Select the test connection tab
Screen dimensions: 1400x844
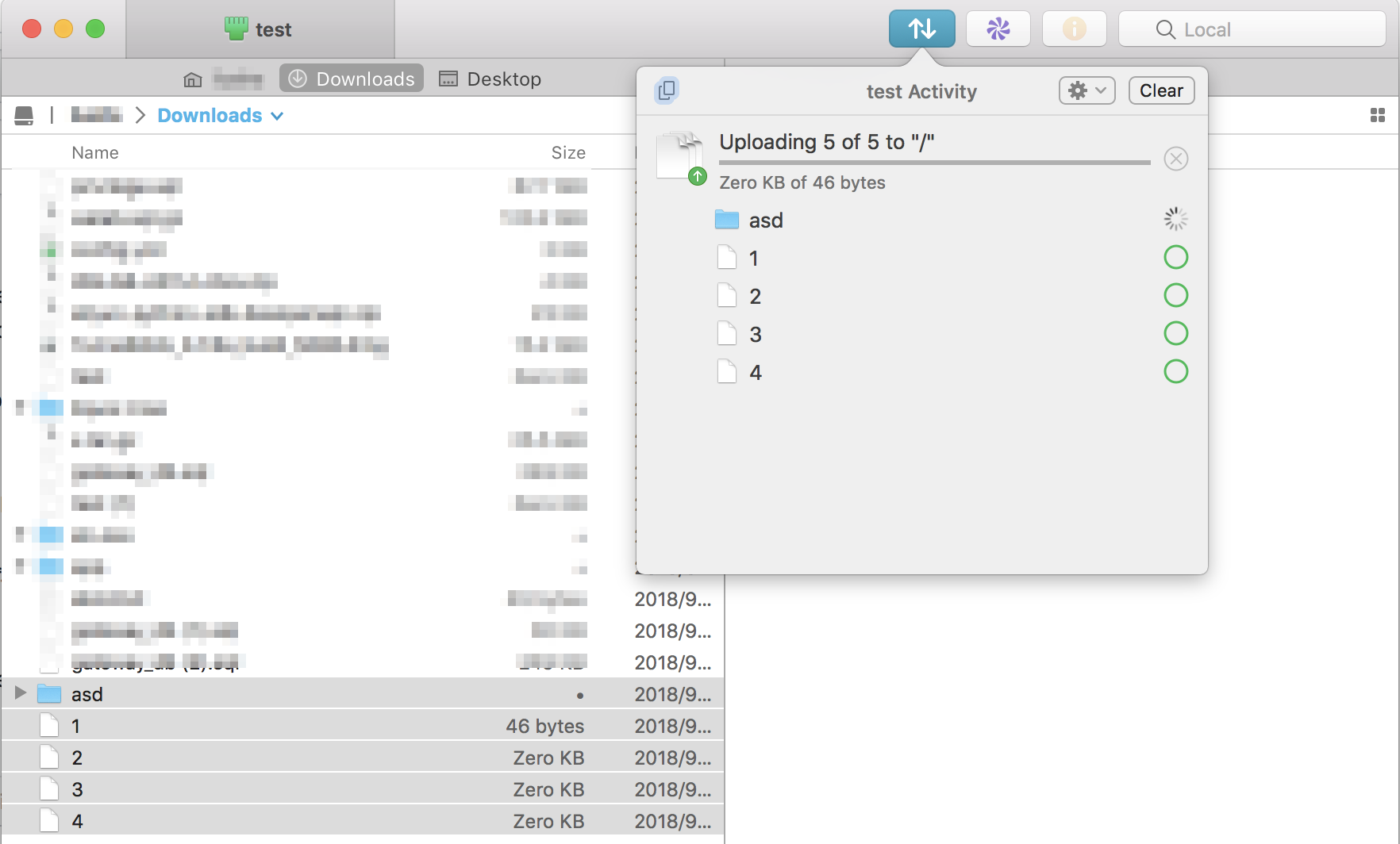tap(260, 29)
